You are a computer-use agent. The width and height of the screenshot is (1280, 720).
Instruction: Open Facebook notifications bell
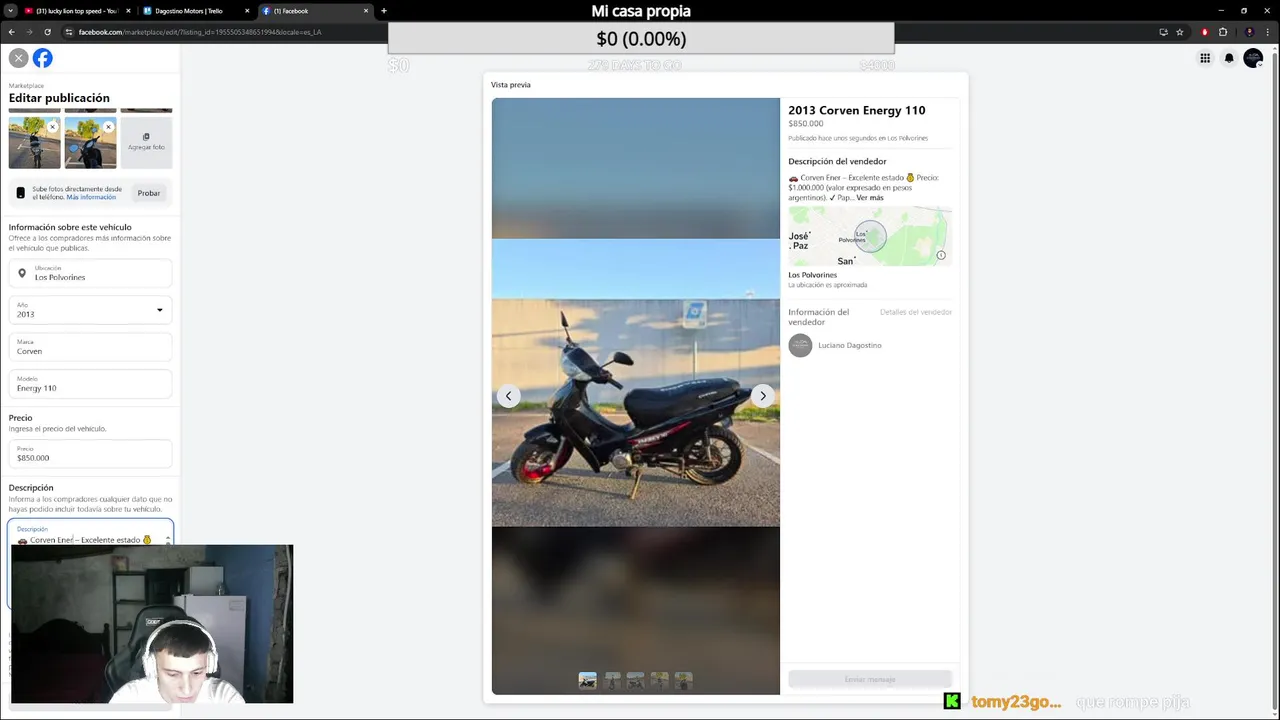pos(1229,58)
